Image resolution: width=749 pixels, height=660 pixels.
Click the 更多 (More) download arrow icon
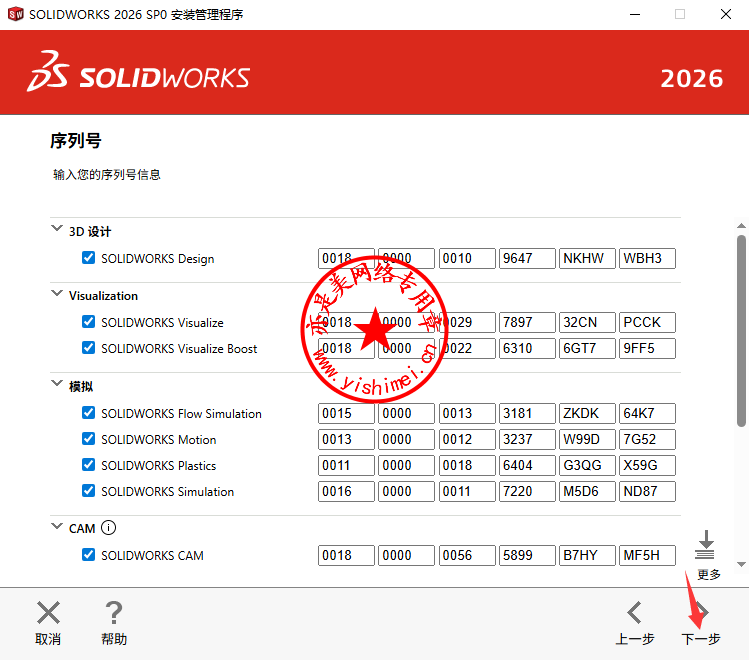(706, 545)
